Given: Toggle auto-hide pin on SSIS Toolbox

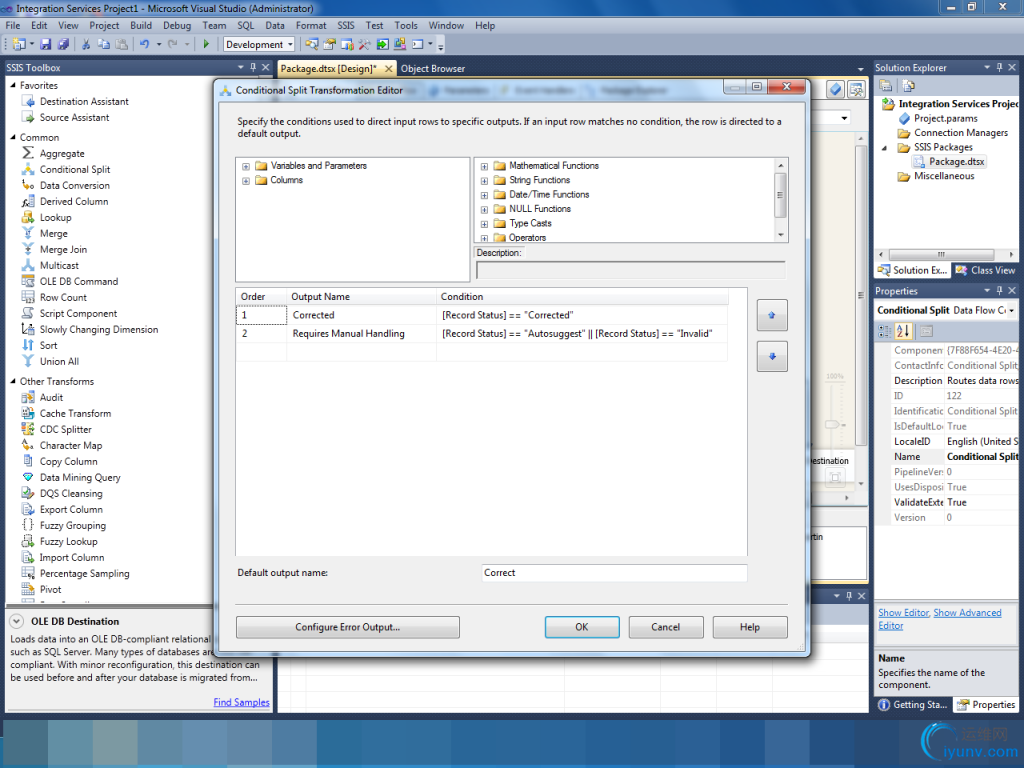Looking at the screenshot, I should [253, 67].
